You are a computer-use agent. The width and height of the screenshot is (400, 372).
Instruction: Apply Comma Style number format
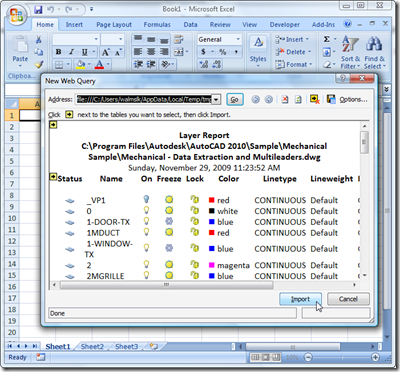tap(236, 52)
